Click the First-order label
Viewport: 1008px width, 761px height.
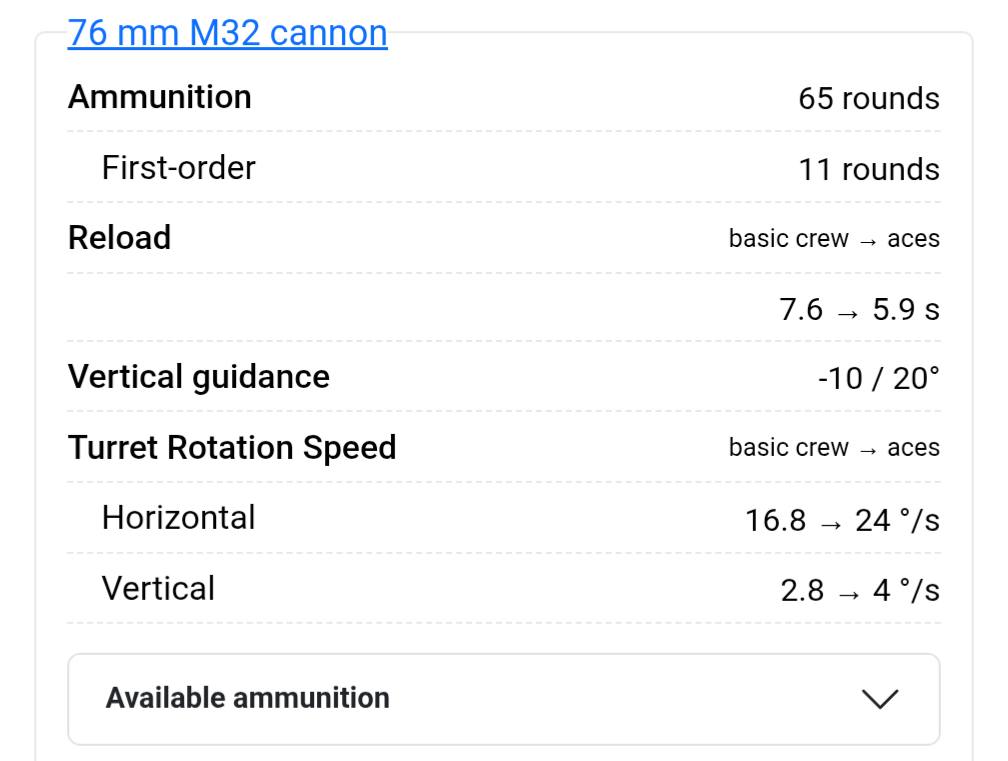pos(178,167)
